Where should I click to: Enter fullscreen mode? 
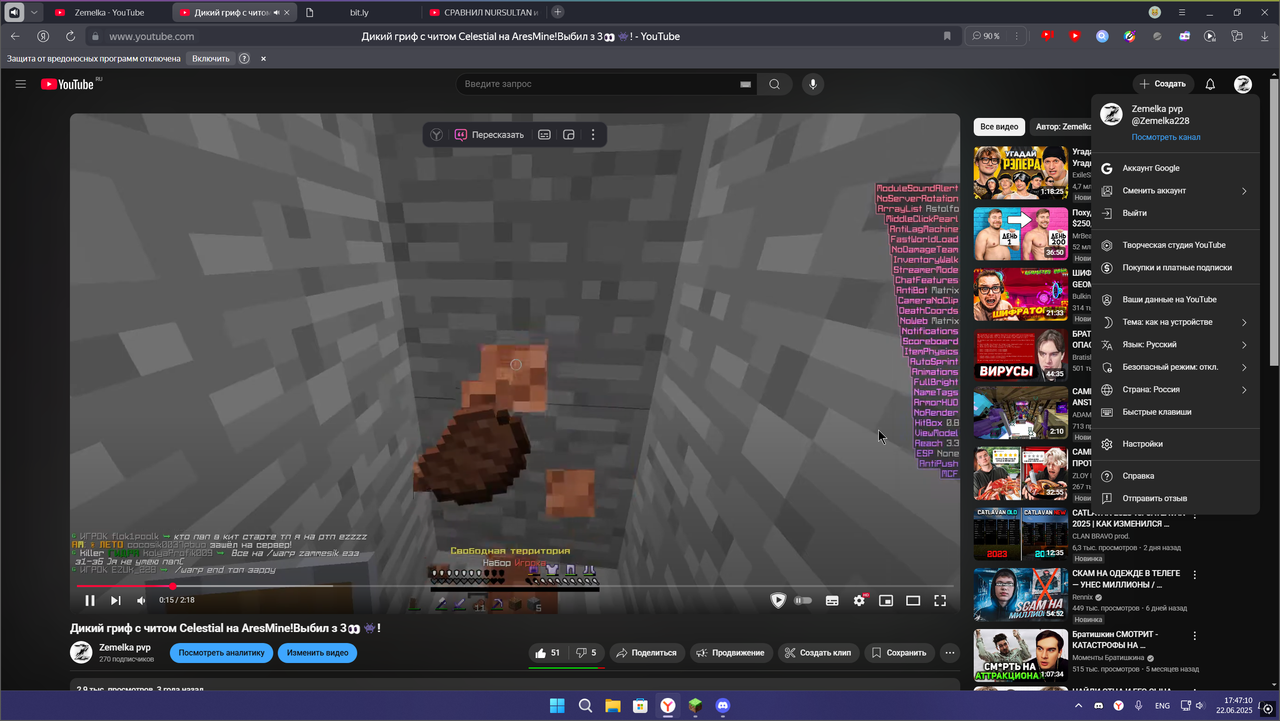click(940, 600)
